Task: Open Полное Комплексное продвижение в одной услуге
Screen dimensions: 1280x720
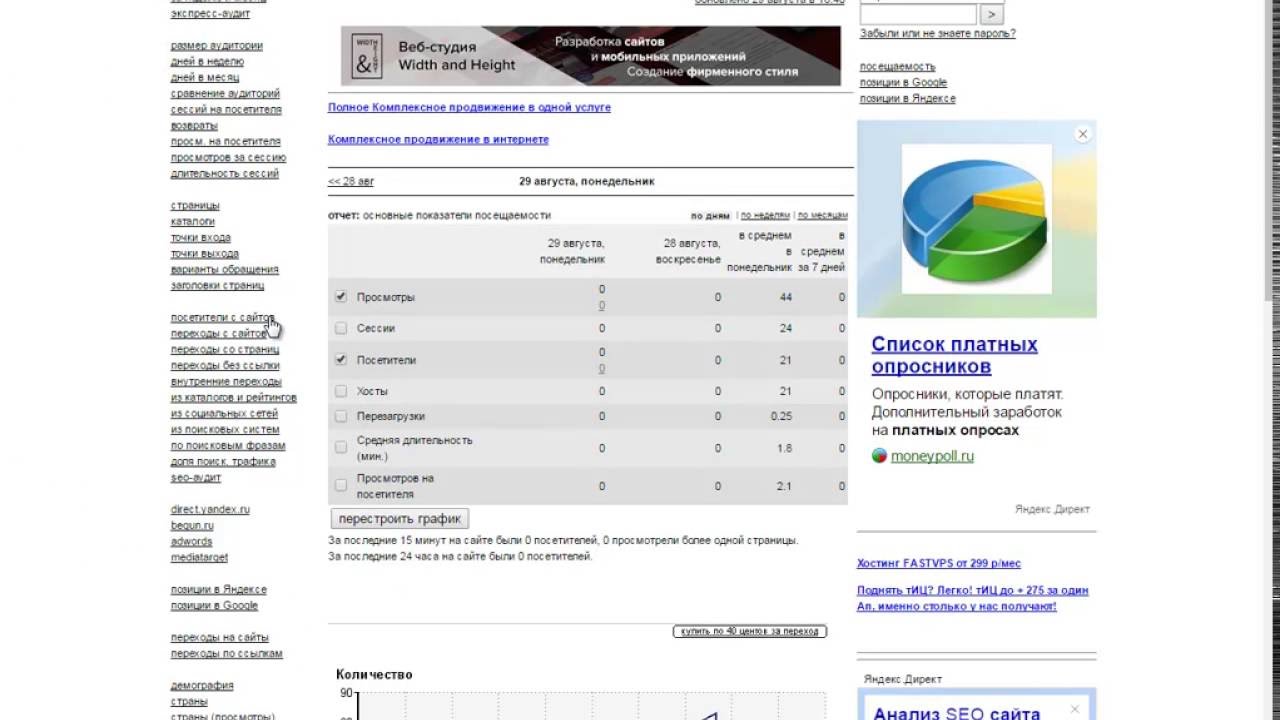Action: pos(469,107)
